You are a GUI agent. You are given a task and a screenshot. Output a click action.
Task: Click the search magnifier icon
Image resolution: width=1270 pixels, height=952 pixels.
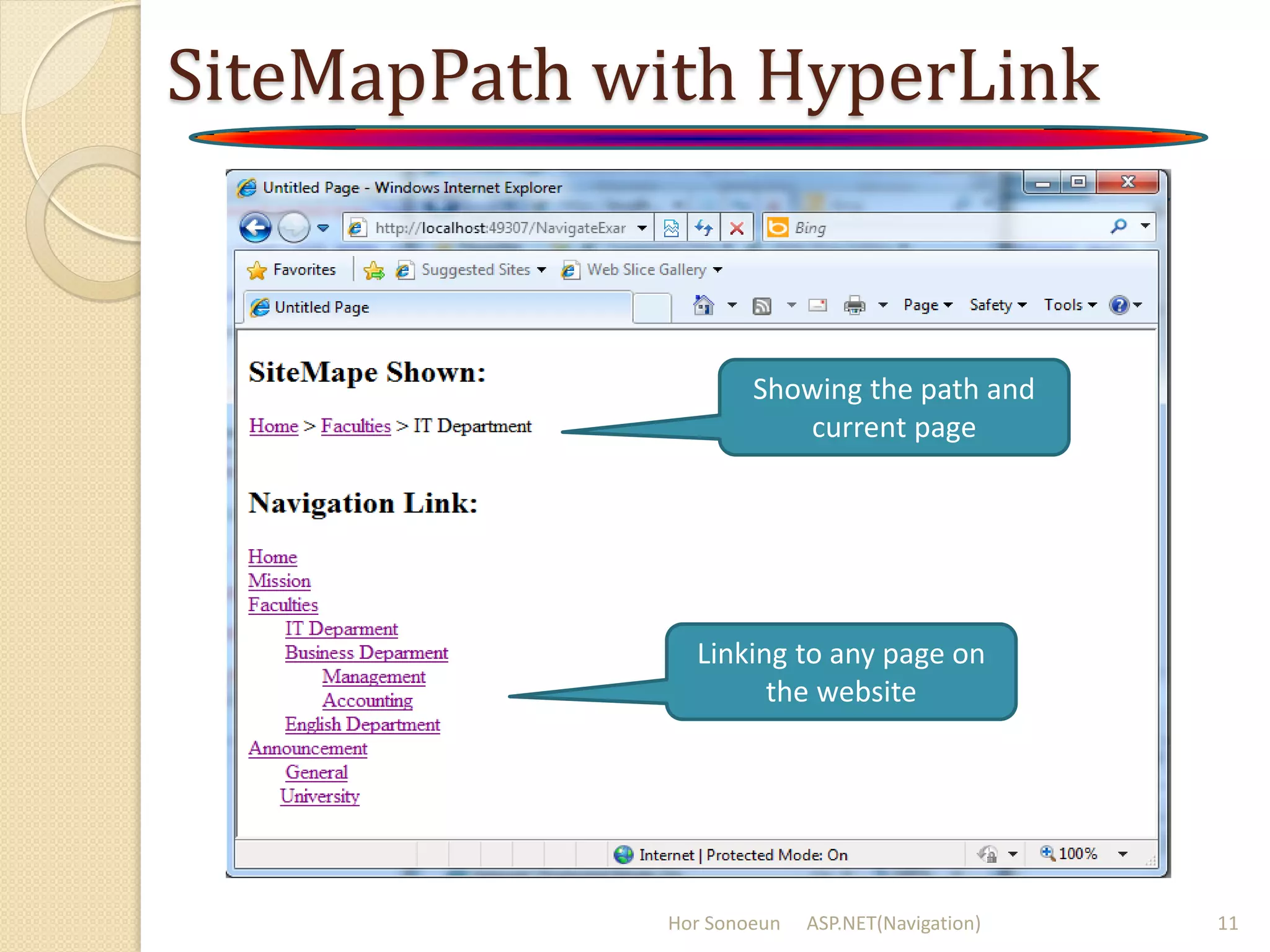coord(1119,227)
